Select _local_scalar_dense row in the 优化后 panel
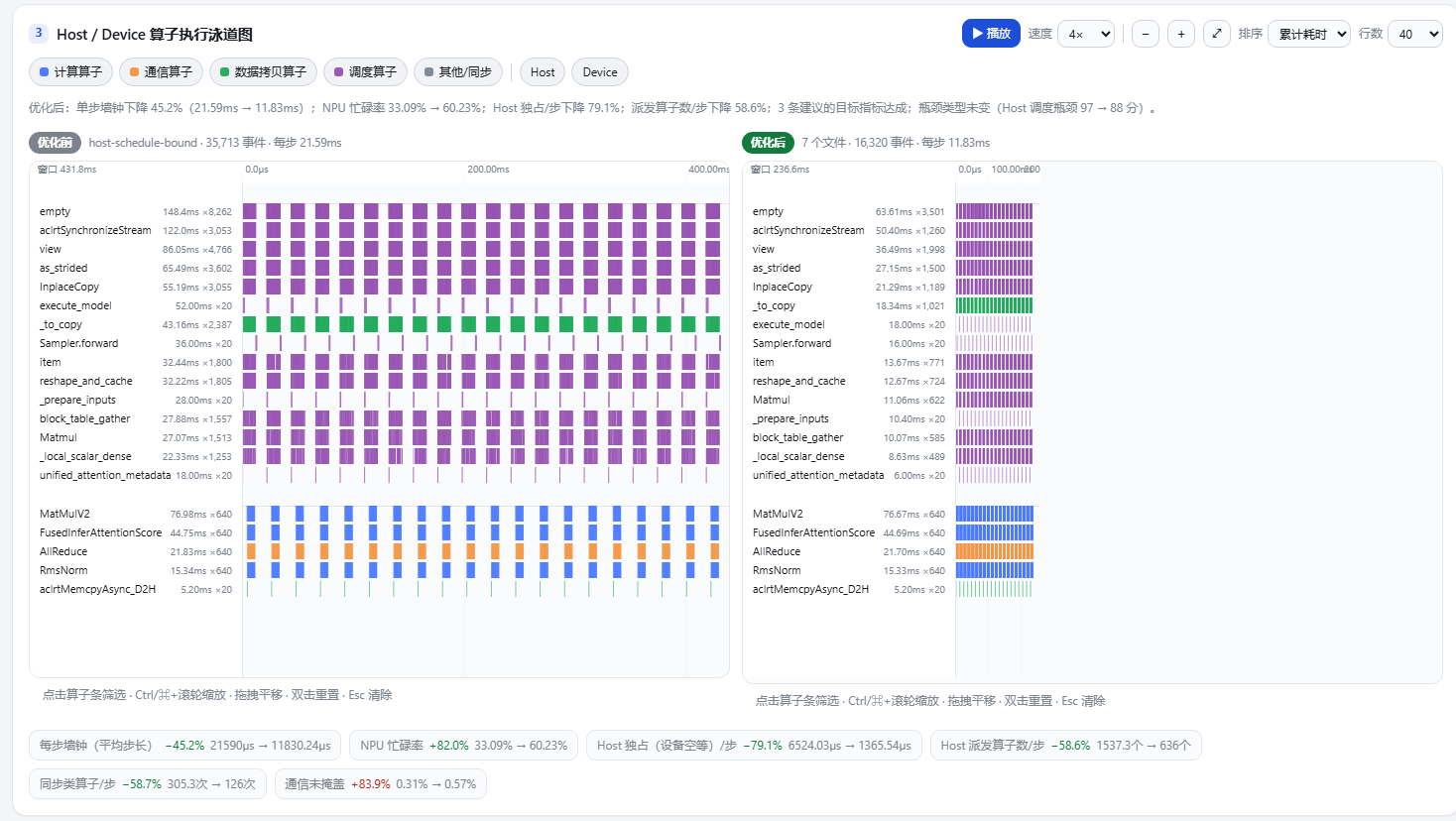The height and width of the screenshot is (821, 1456). coord(893,456)
